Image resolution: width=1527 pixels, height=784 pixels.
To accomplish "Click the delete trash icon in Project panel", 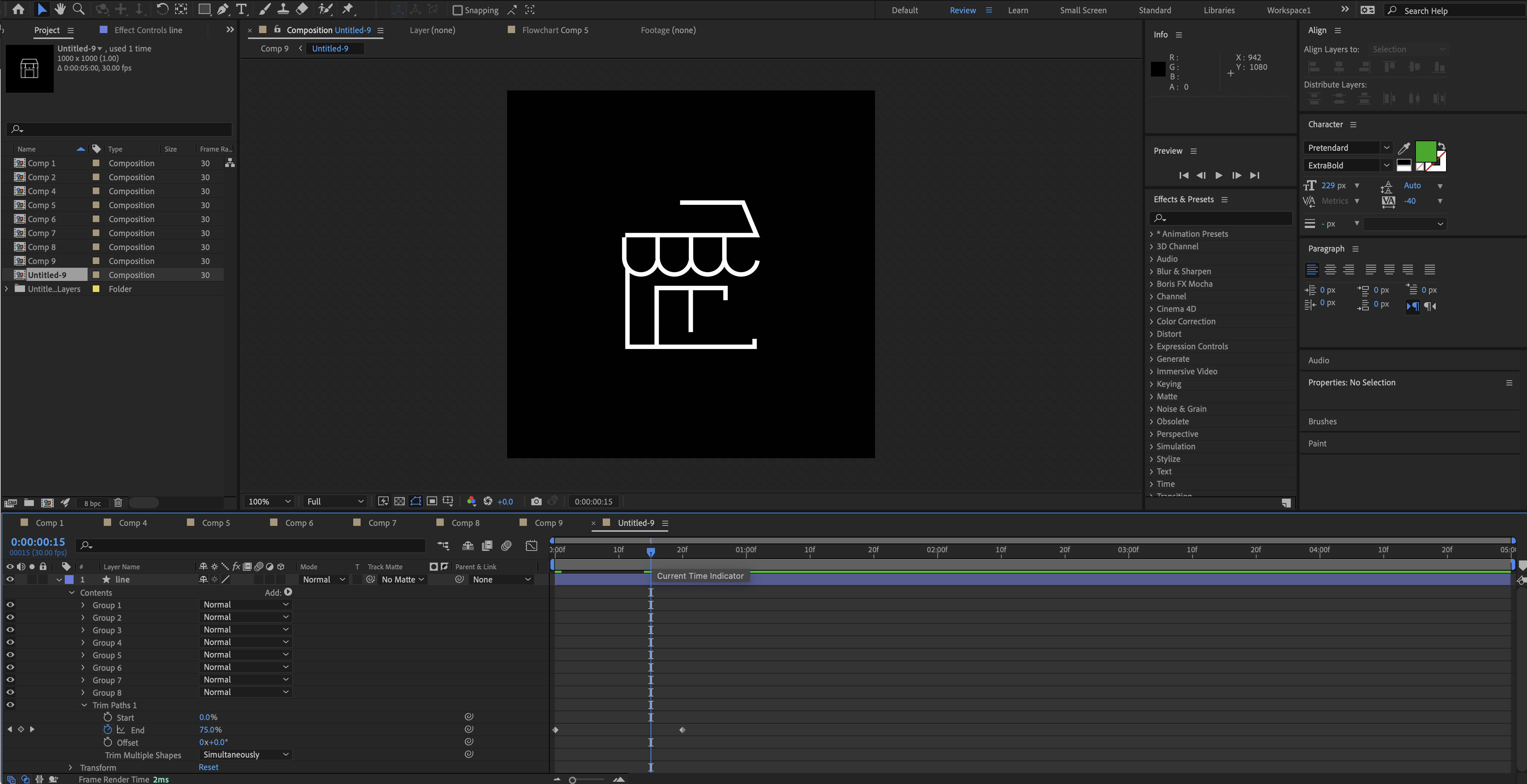I will [x=118, y=503].
